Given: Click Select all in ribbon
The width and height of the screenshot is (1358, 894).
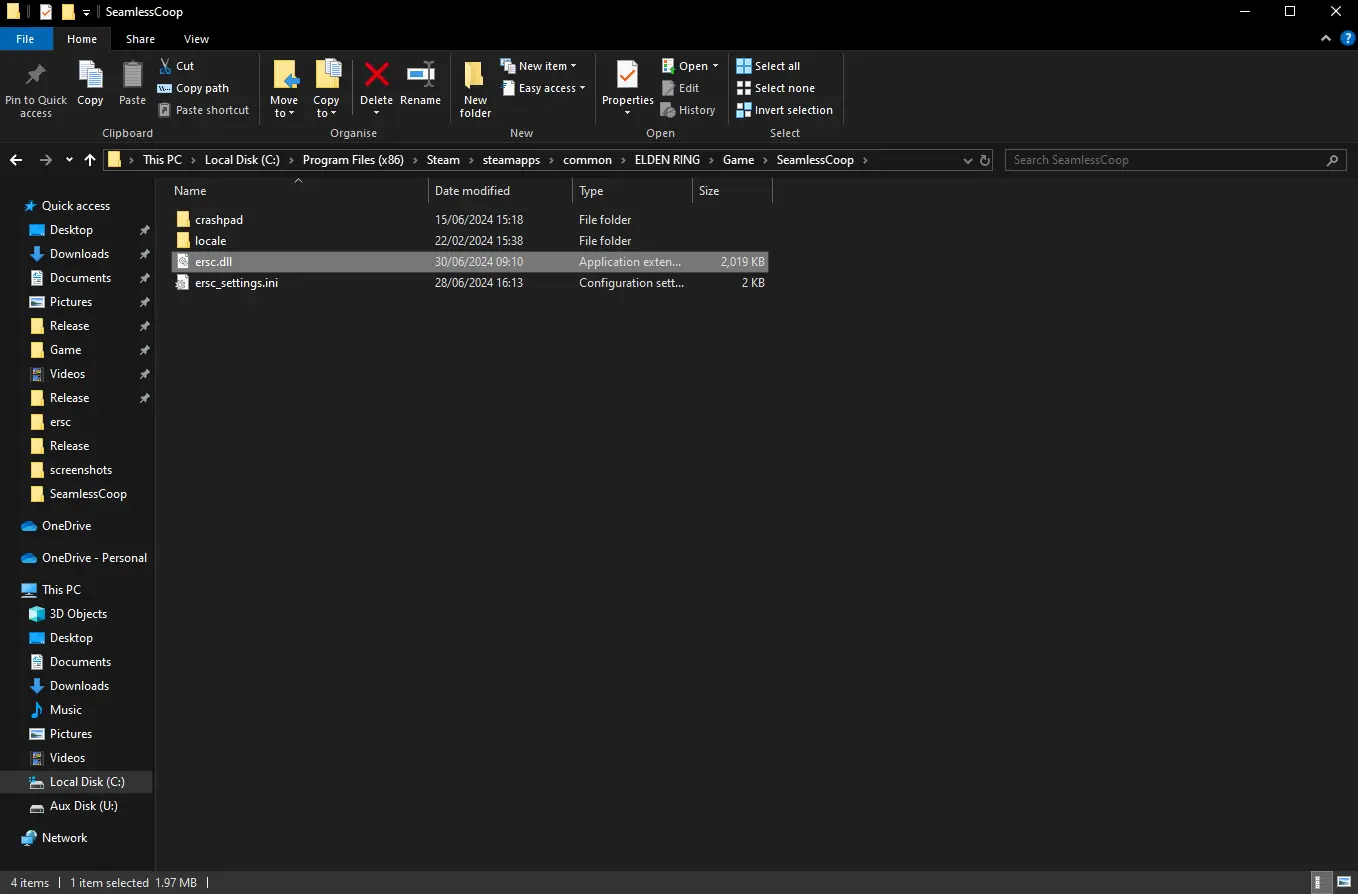Looking at the screenshot, I should point(768,66).
